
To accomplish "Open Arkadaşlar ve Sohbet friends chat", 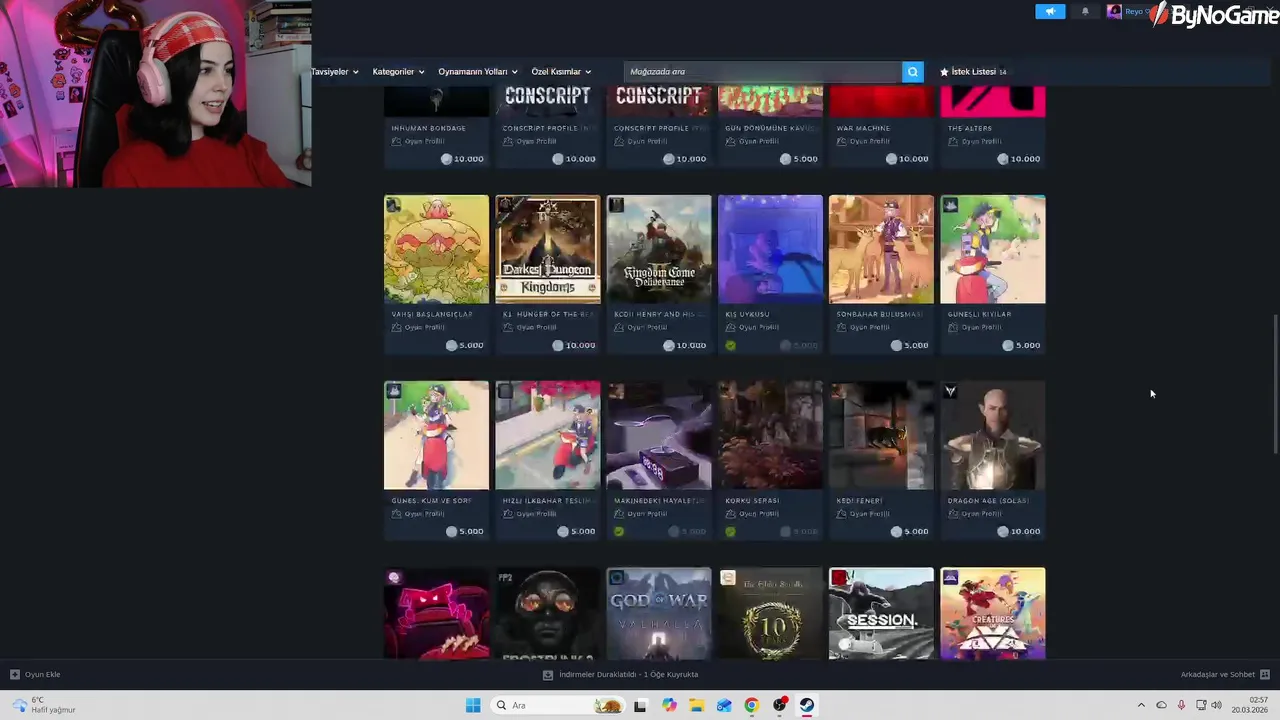I will click(x=1225, y=674).
